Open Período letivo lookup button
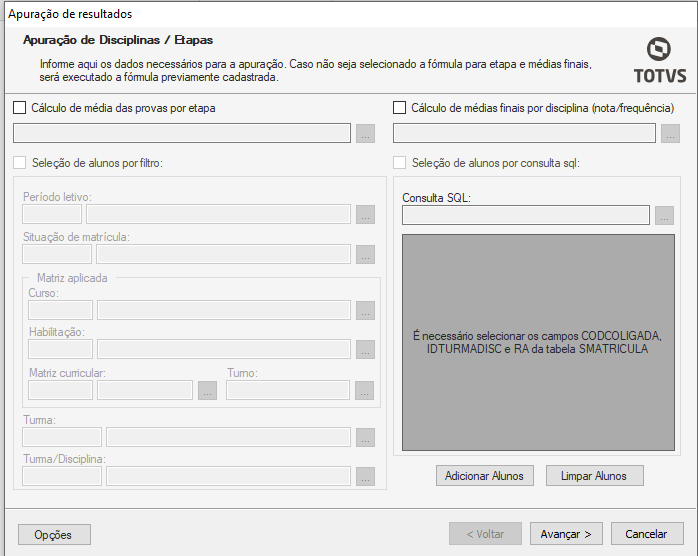Screen dimensions: 698x556 point(365,214)
